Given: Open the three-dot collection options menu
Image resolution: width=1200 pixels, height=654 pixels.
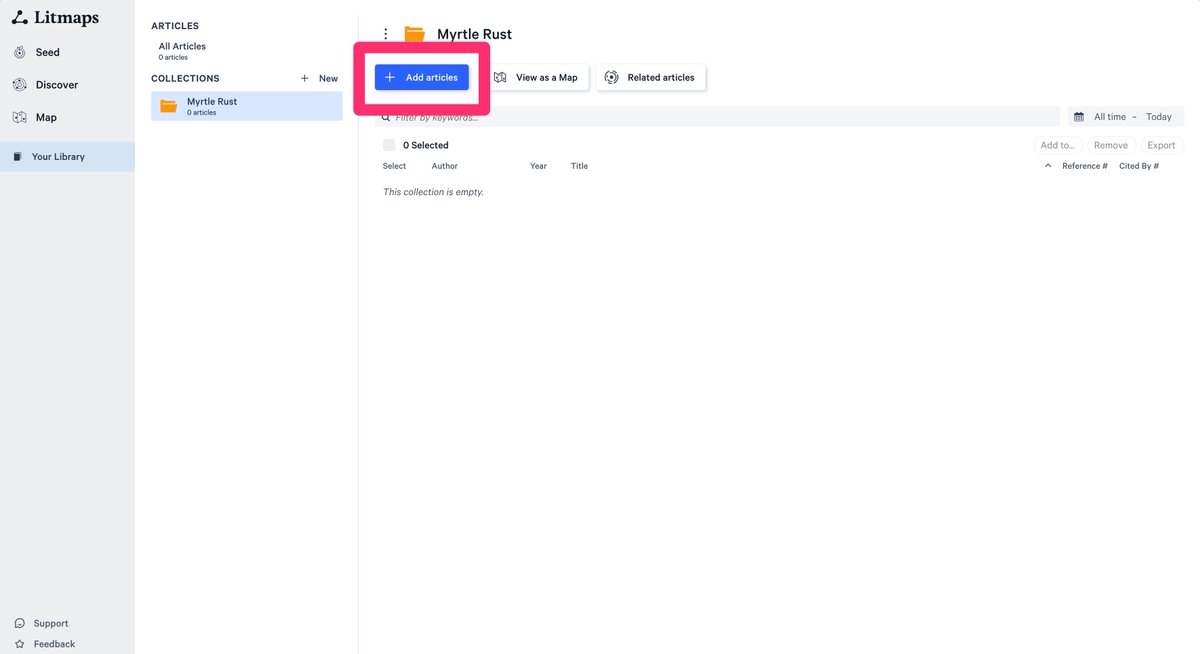Looking at the screenshot, I should pos(386,34).
